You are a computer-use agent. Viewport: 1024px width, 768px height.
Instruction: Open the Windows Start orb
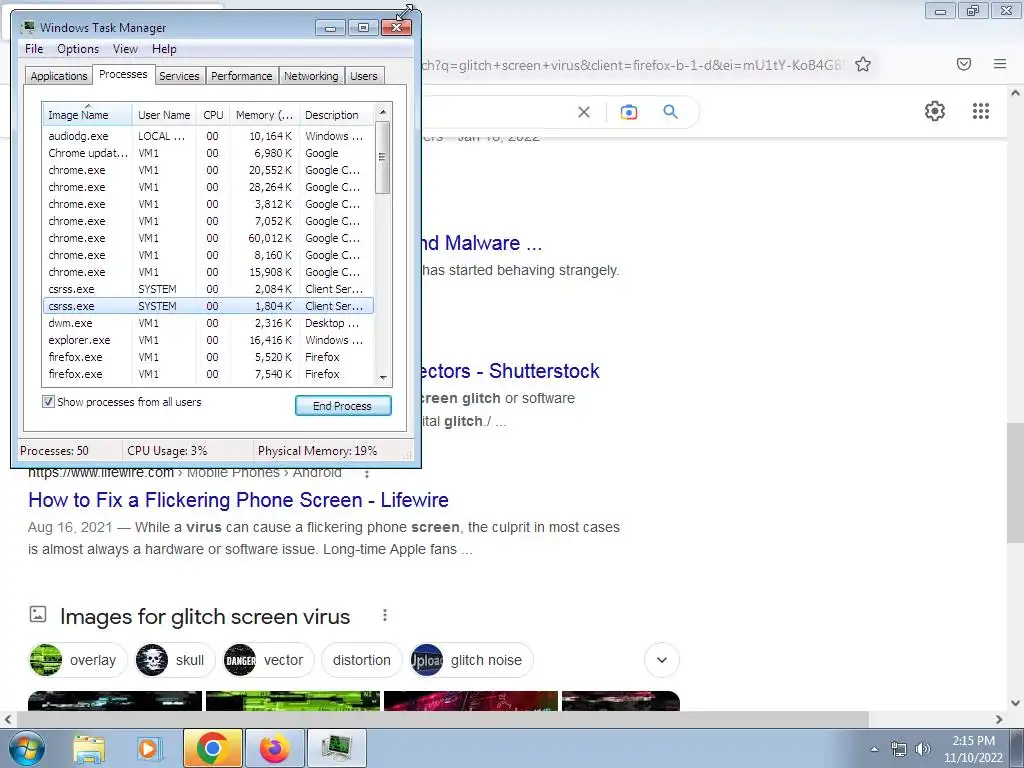(x=27, y=748)
